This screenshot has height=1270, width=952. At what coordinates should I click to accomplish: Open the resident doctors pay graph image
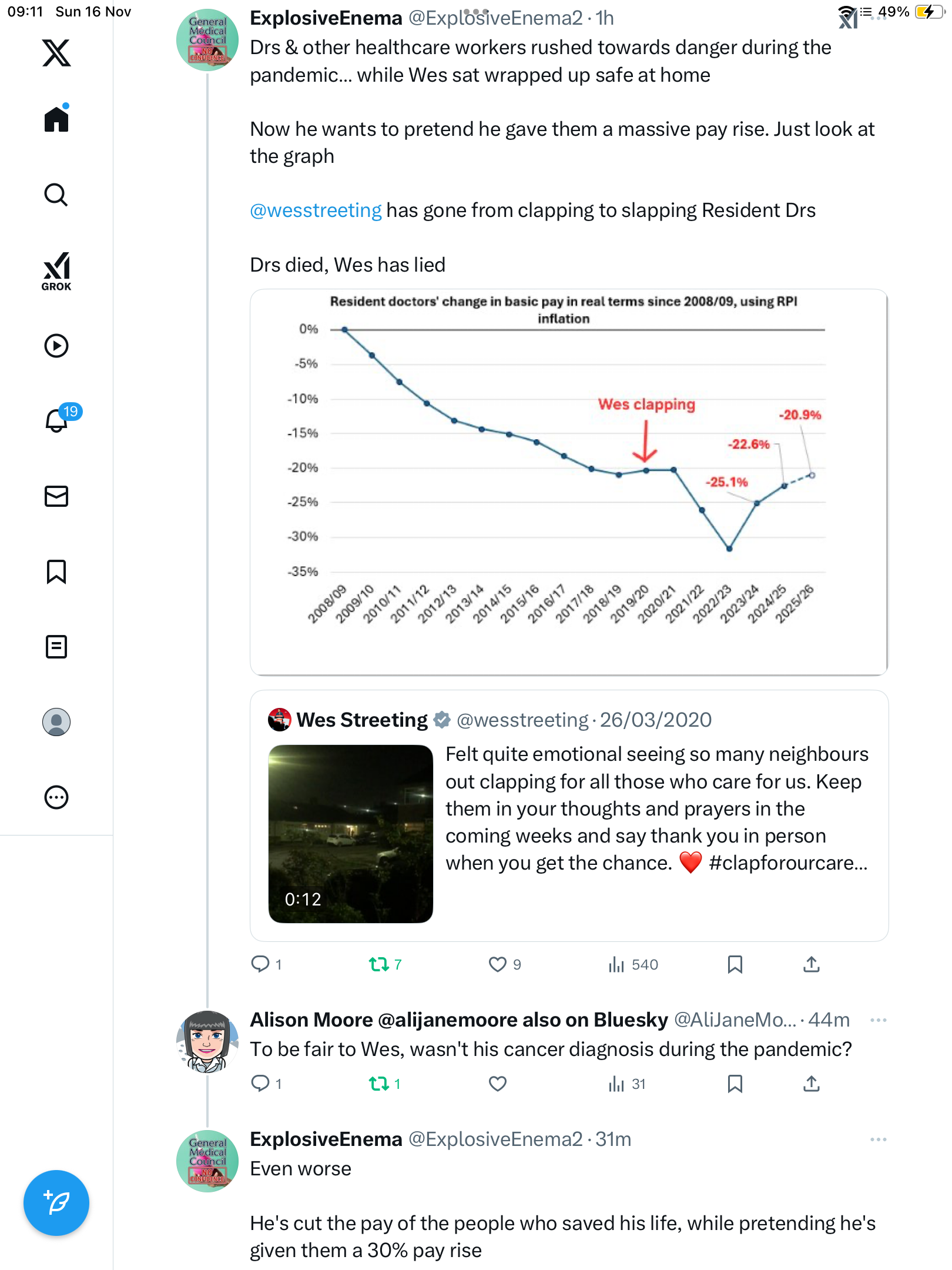click(569, 482)
